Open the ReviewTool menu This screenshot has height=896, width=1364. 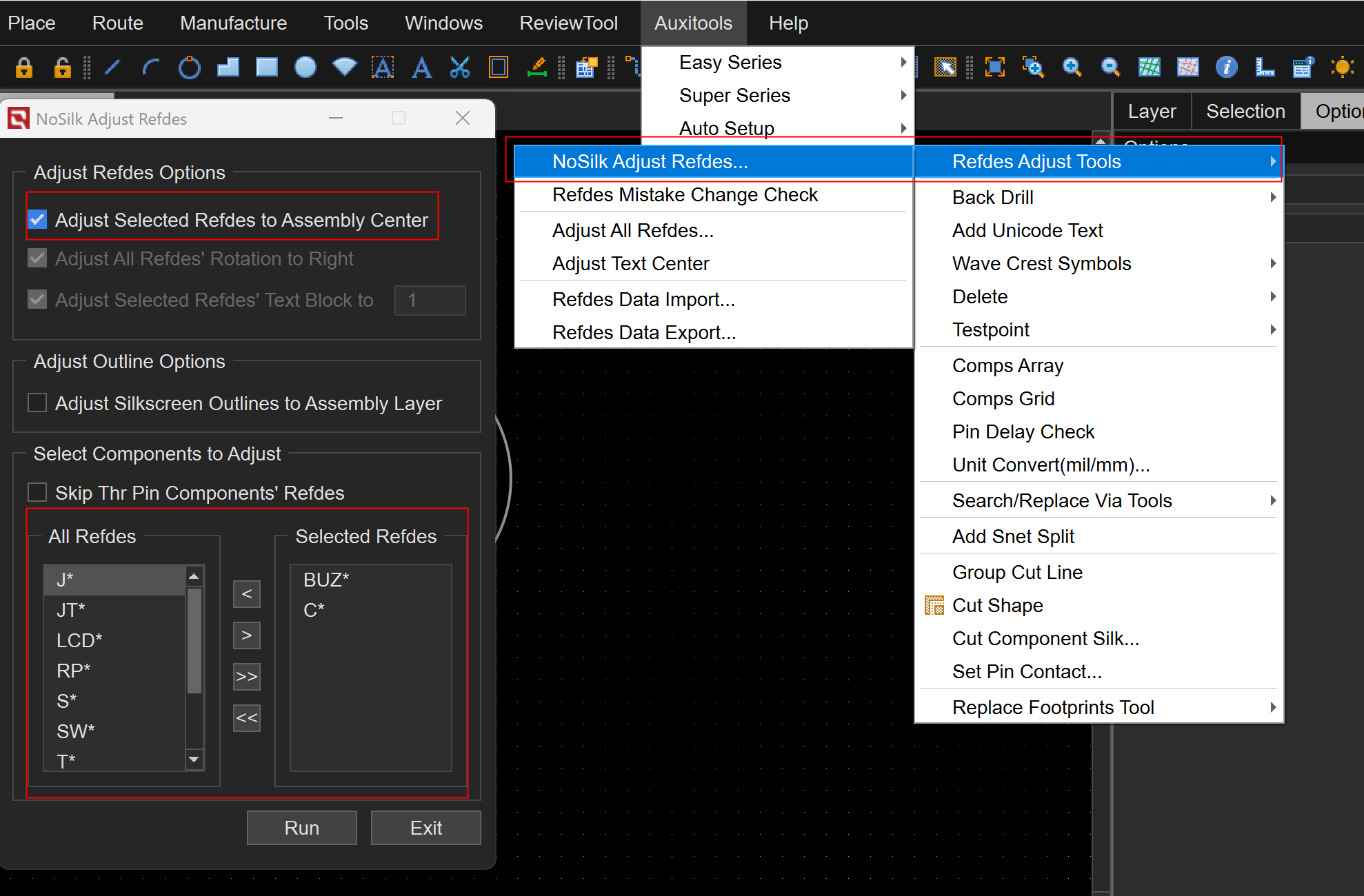[568, 23]
